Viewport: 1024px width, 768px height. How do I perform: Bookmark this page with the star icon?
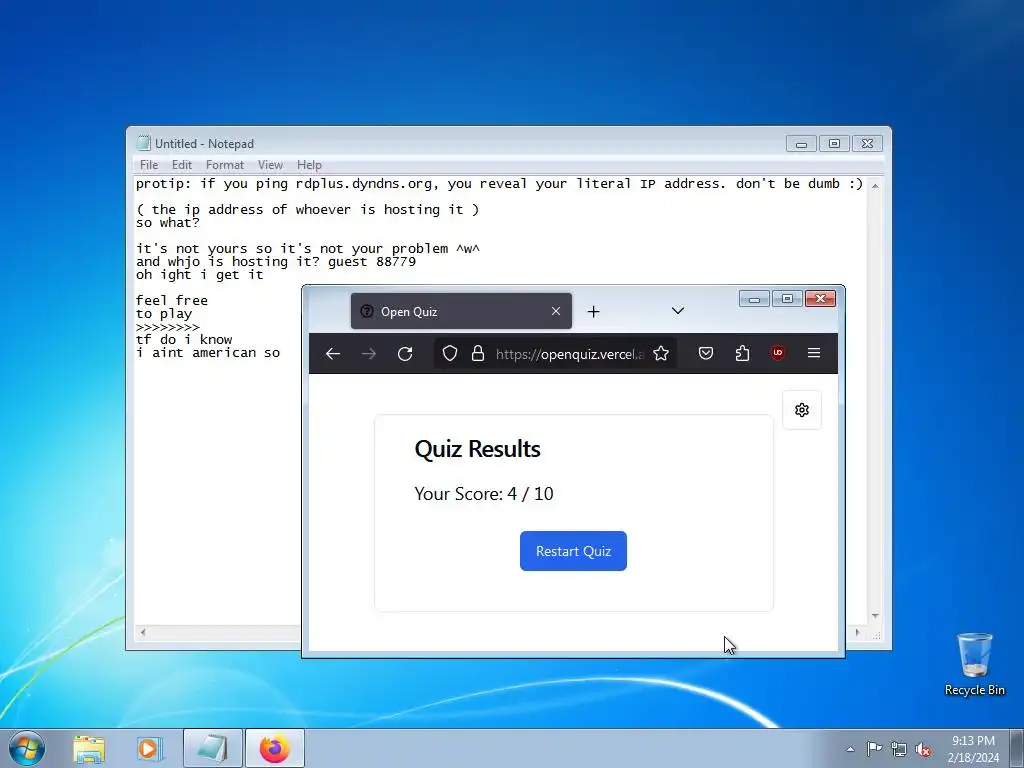pyautogui.click(x=661, y=353)
